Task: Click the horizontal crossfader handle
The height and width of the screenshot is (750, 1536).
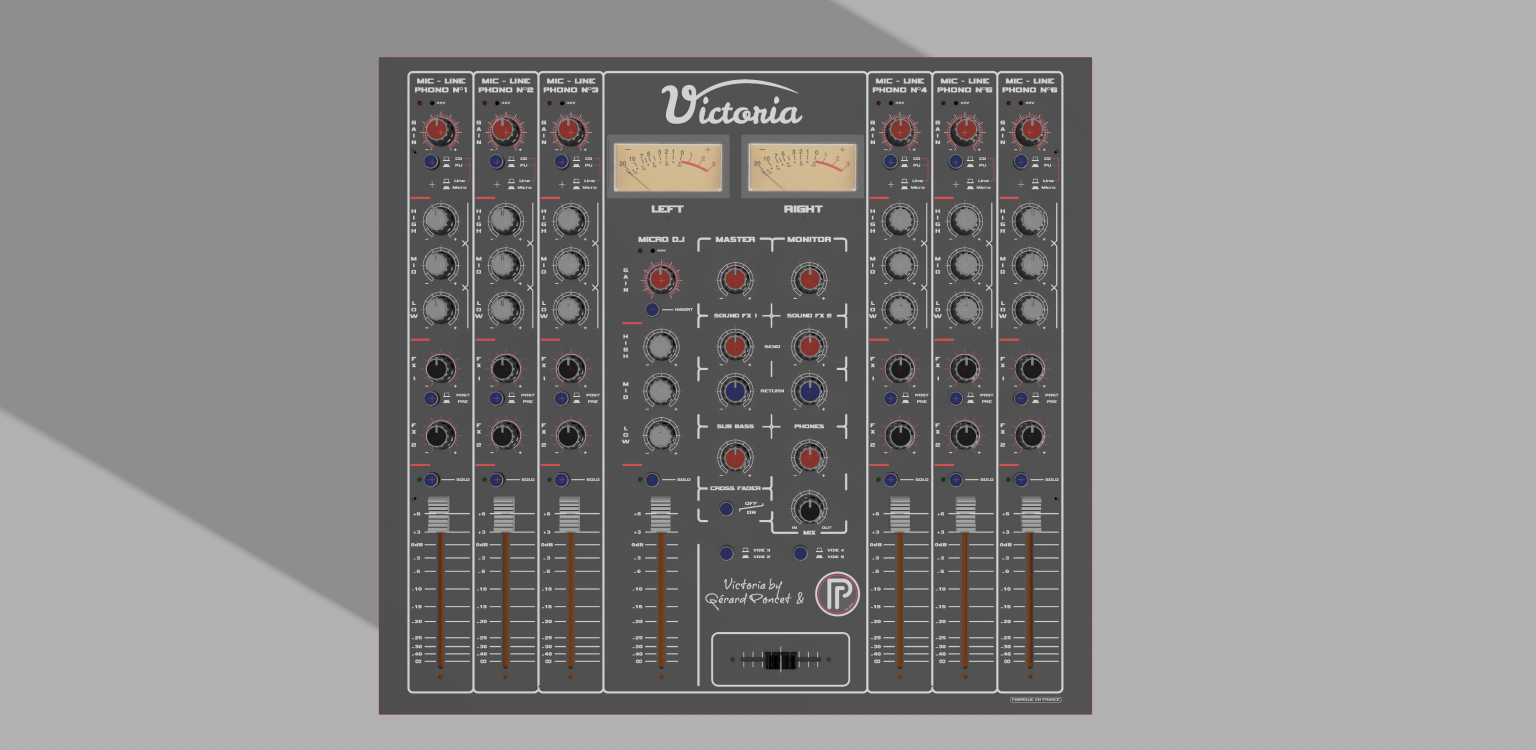Action: 780,660
